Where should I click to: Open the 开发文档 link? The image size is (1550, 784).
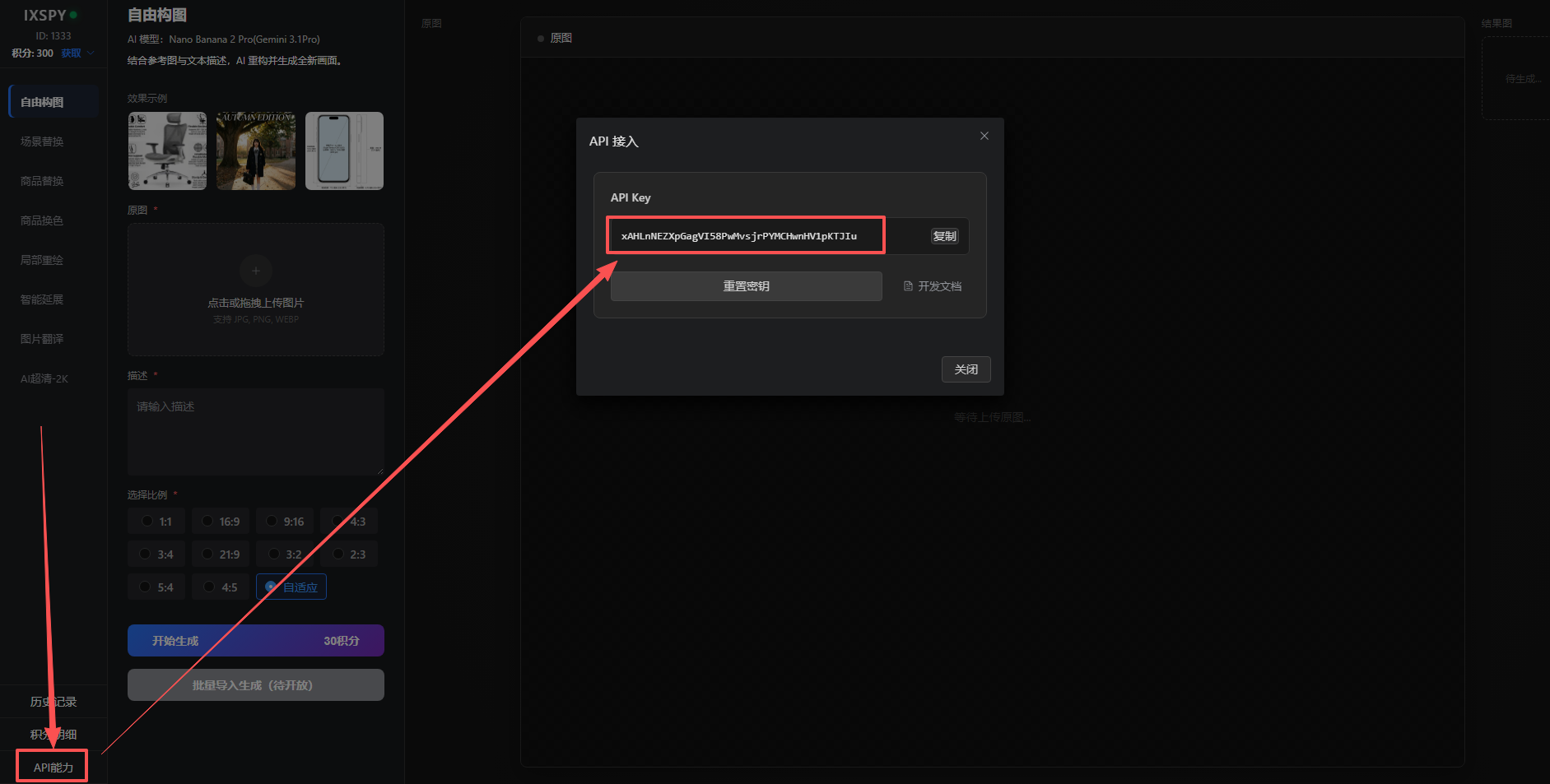click(x=932, y=286)
